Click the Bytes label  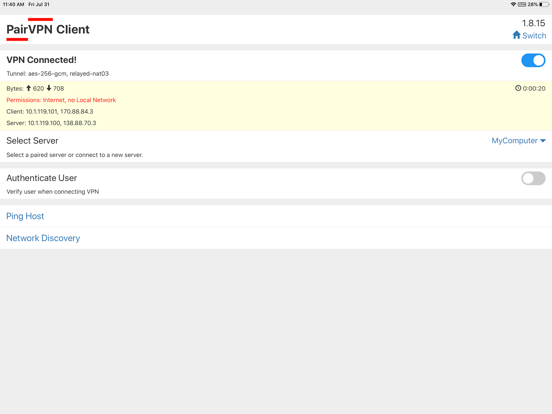pos(15,88)
